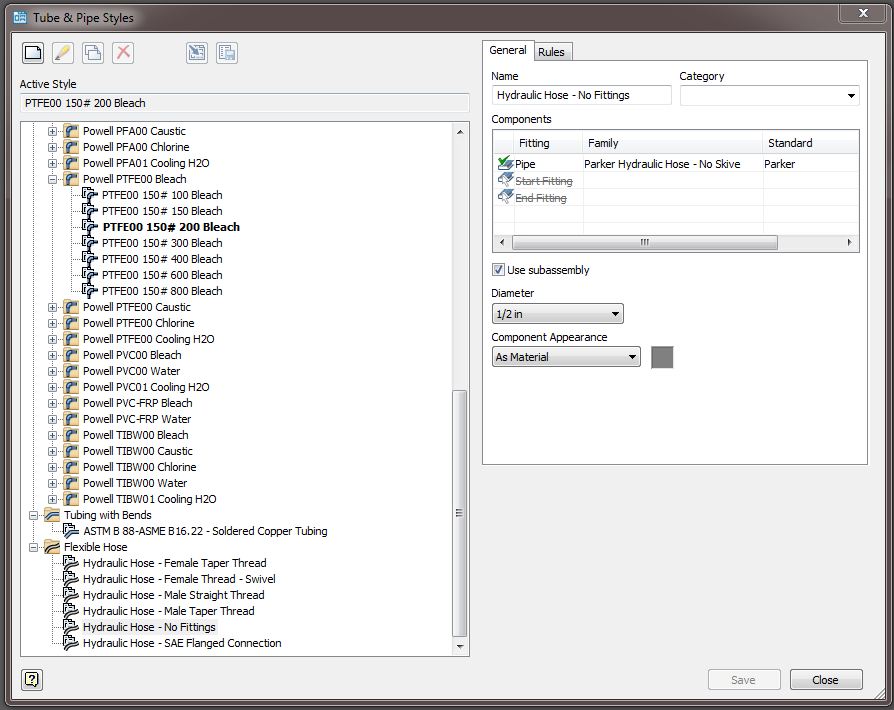Viewport: 894px width, 710px height.
Task: Click the Powell TIBW00 Caustic folder icon
Action: coord(71,451)
